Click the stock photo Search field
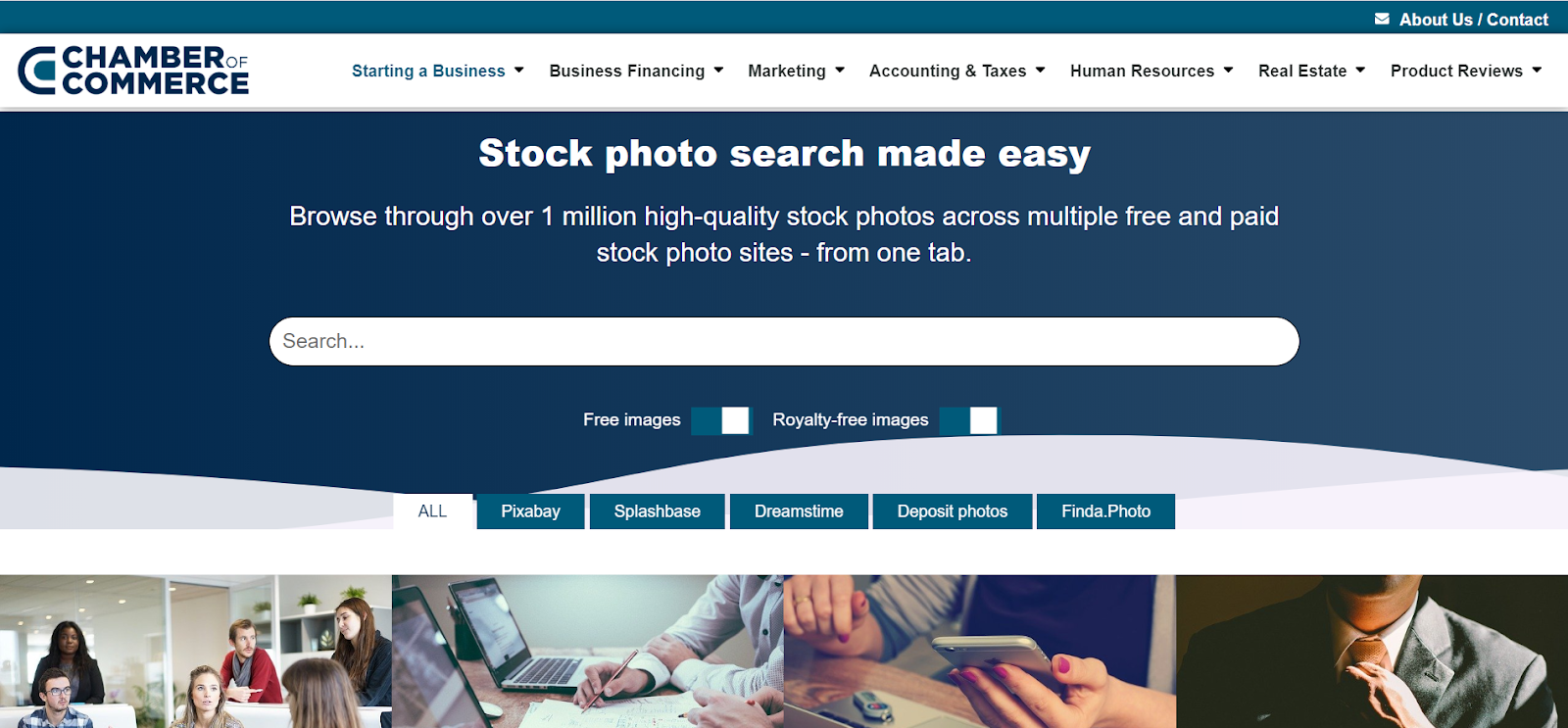Screen dimensions: 1568x728 784,341
